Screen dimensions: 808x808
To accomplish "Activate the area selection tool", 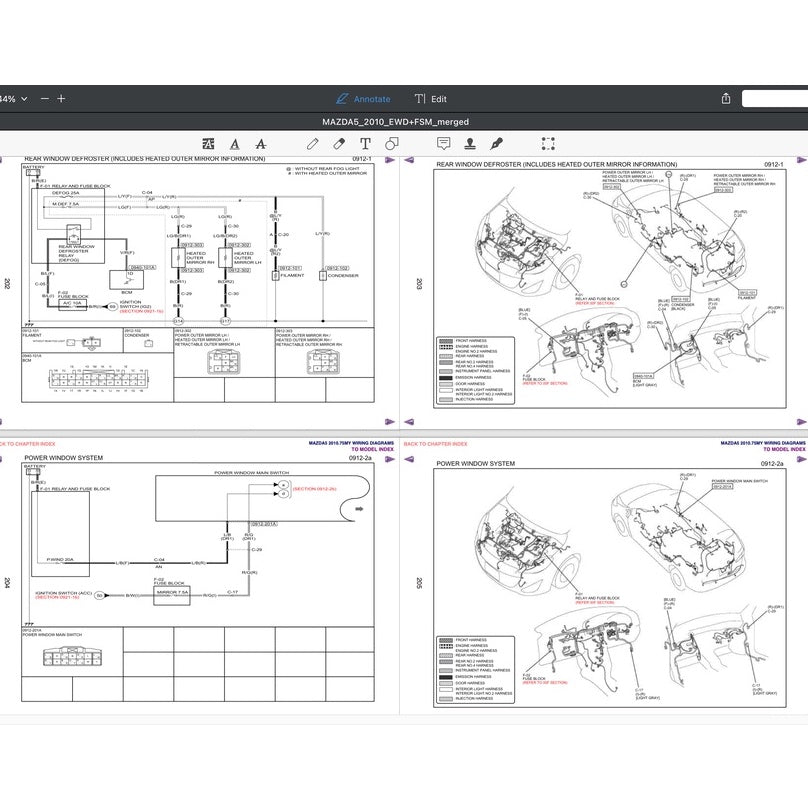I will click(x=548, y=144).
